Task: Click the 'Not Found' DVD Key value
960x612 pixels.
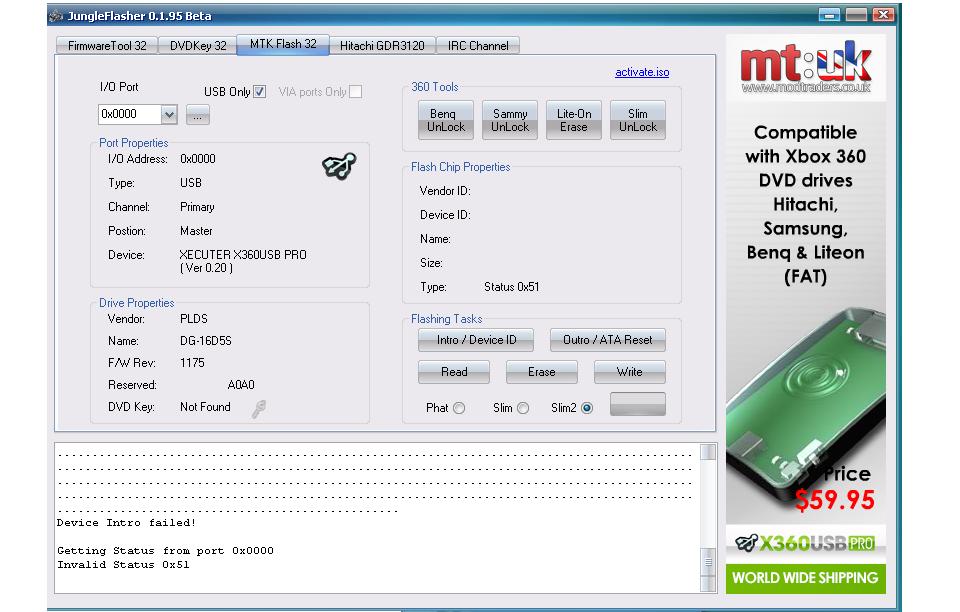Action: [205, 407]
